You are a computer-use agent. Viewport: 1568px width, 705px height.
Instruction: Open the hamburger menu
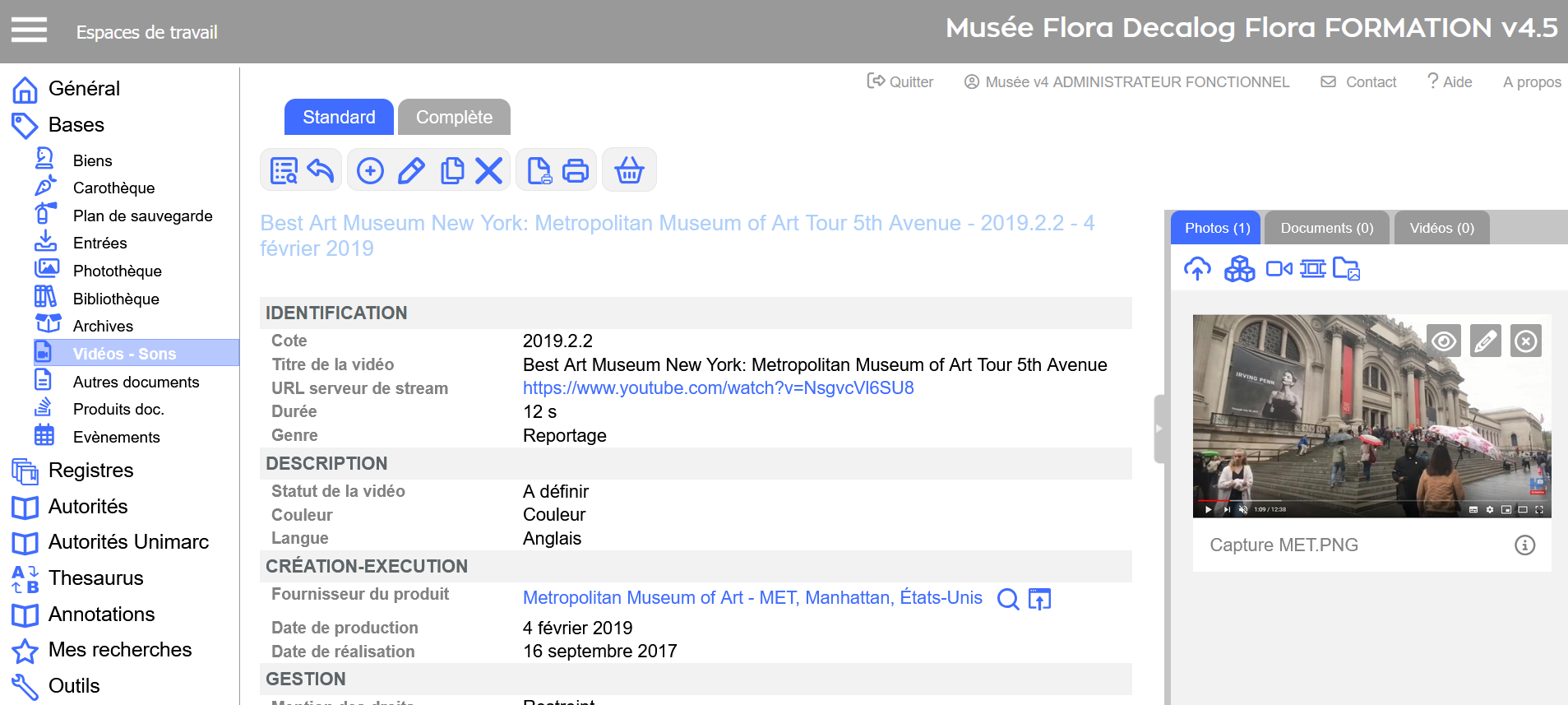29,30
